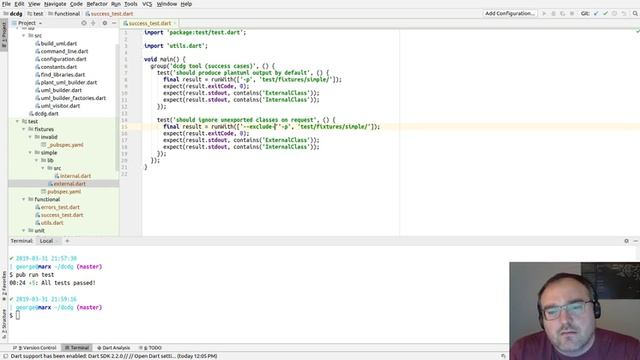This screenshot has height=360, width=640.
Task: Collapse the simple folder
Action: point(30,152)
